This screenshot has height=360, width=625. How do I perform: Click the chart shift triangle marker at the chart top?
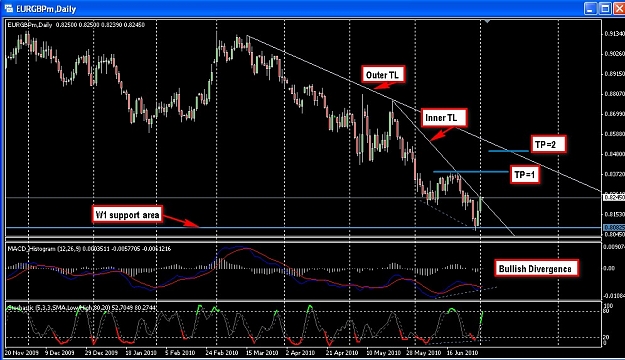point(487,22)
